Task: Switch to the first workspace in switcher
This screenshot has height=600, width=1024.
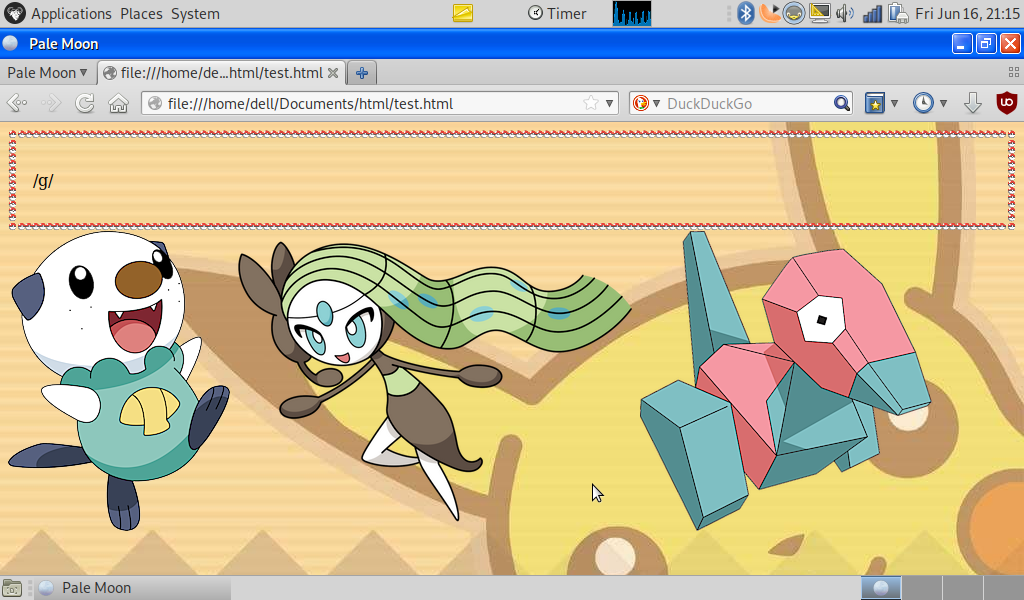Action: [881, 588]
